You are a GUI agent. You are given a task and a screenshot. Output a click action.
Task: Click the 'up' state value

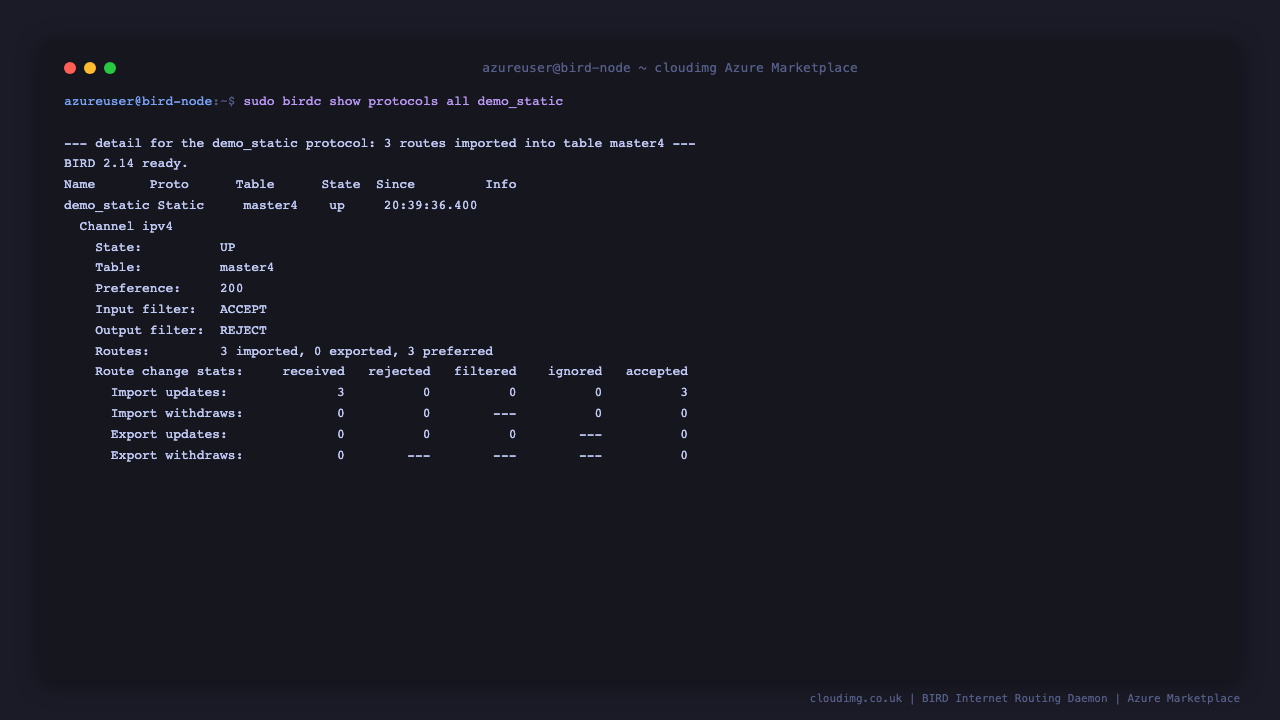[x=337, y=205]
